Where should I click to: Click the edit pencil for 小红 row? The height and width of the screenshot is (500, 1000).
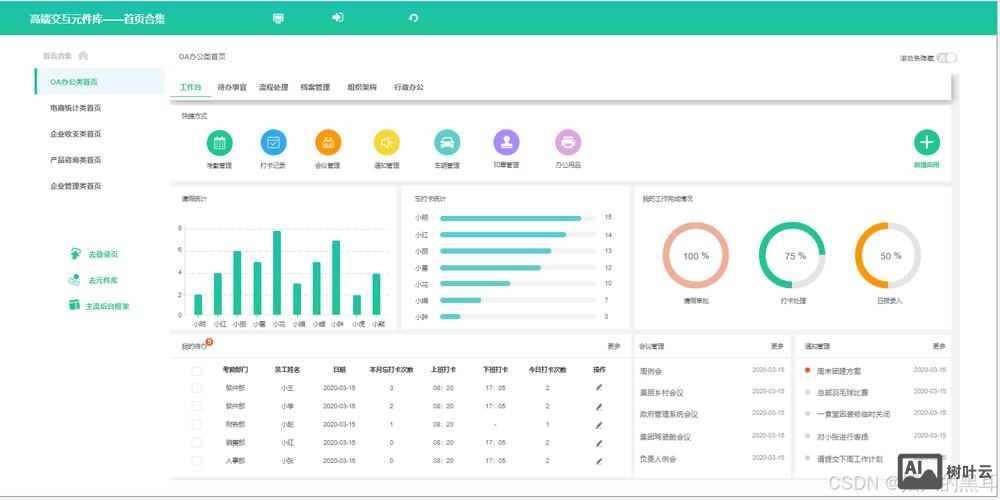[x=599, y=443]
